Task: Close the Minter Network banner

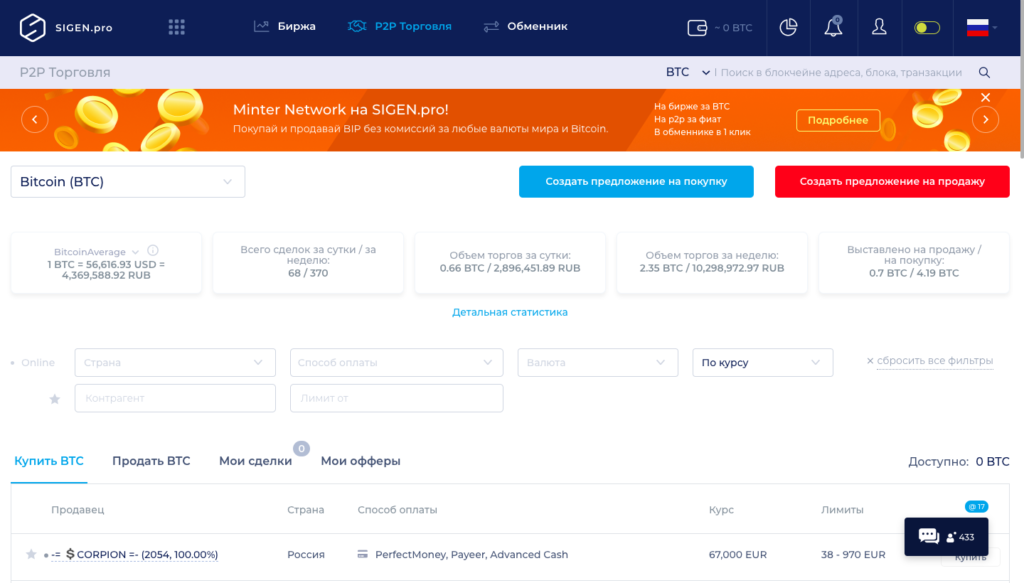Action: pyautogui.click(x=985, y=97)
